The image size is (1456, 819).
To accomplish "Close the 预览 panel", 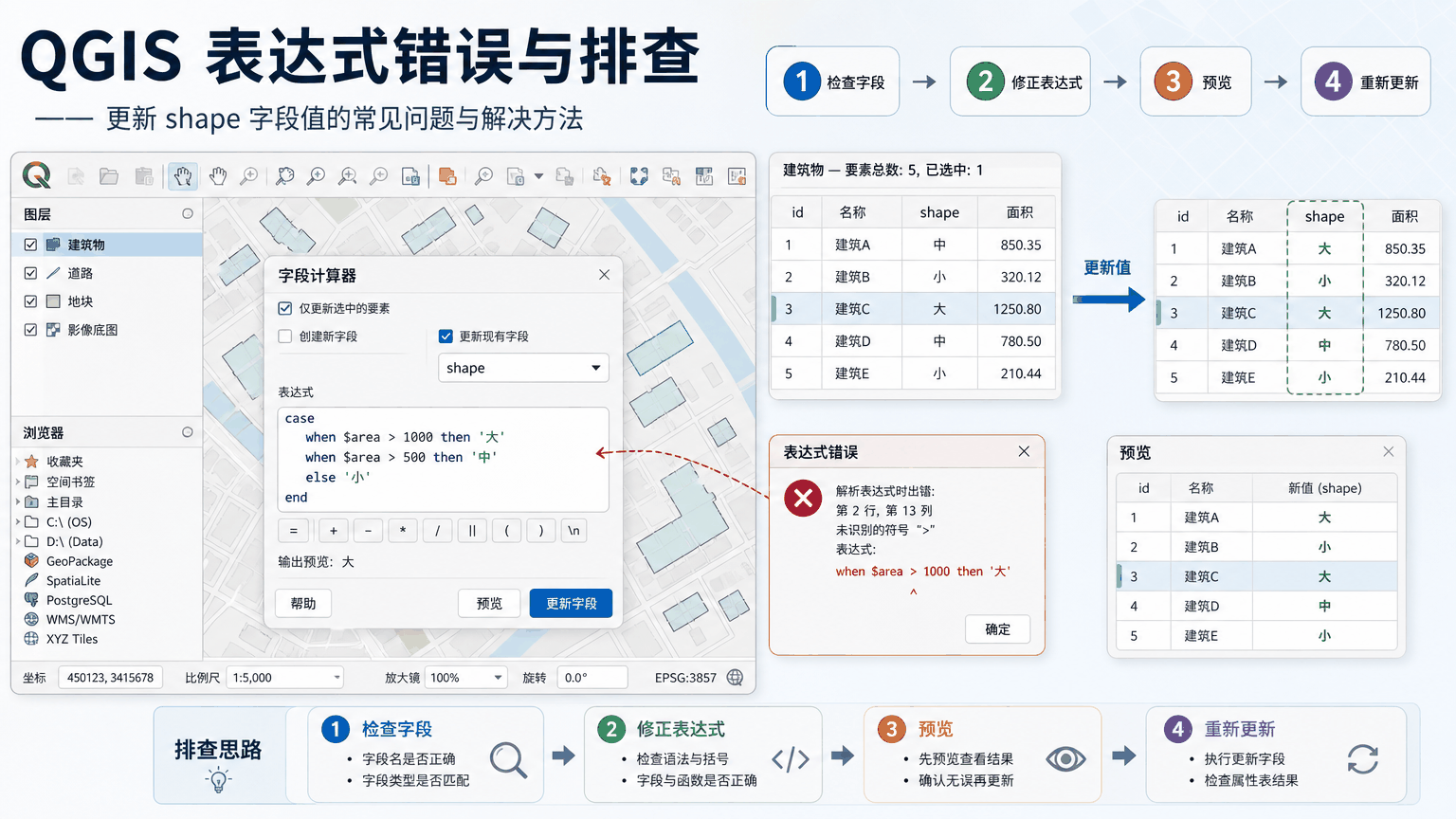I will coord(1389,452).
